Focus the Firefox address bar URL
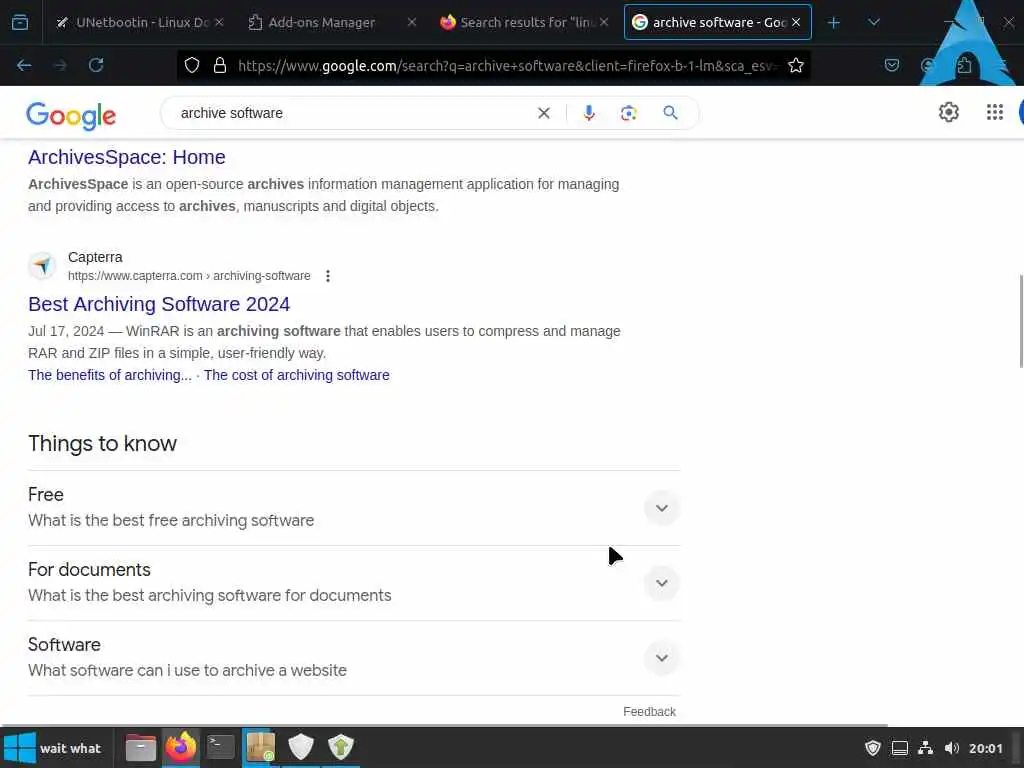The image size is (1024, 768). (508, 65)
